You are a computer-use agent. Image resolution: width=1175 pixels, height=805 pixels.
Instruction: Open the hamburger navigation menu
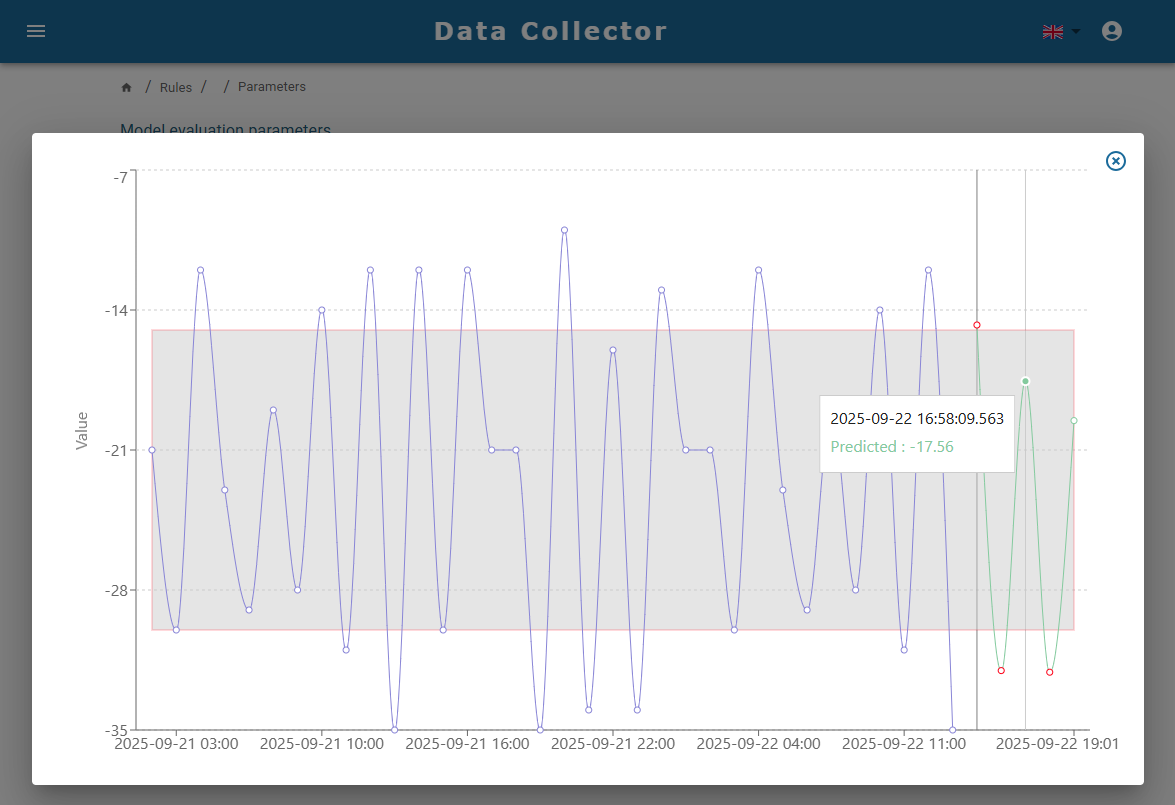tap(36, 31)
